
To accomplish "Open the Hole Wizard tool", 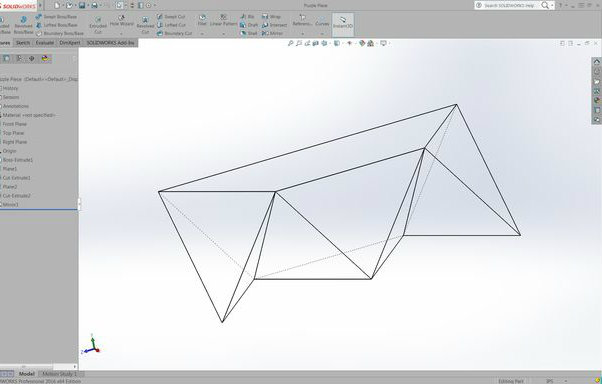I will [122, 20].
